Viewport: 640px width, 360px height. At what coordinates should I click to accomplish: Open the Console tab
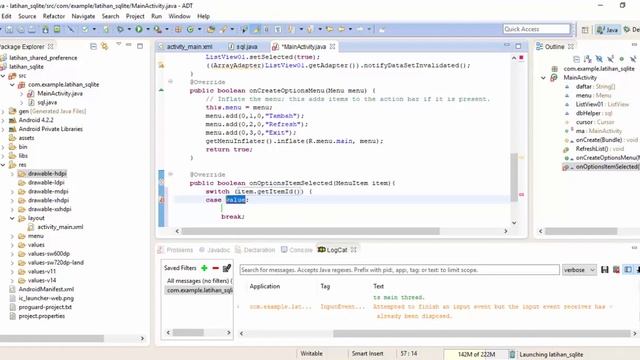point(297,250)
